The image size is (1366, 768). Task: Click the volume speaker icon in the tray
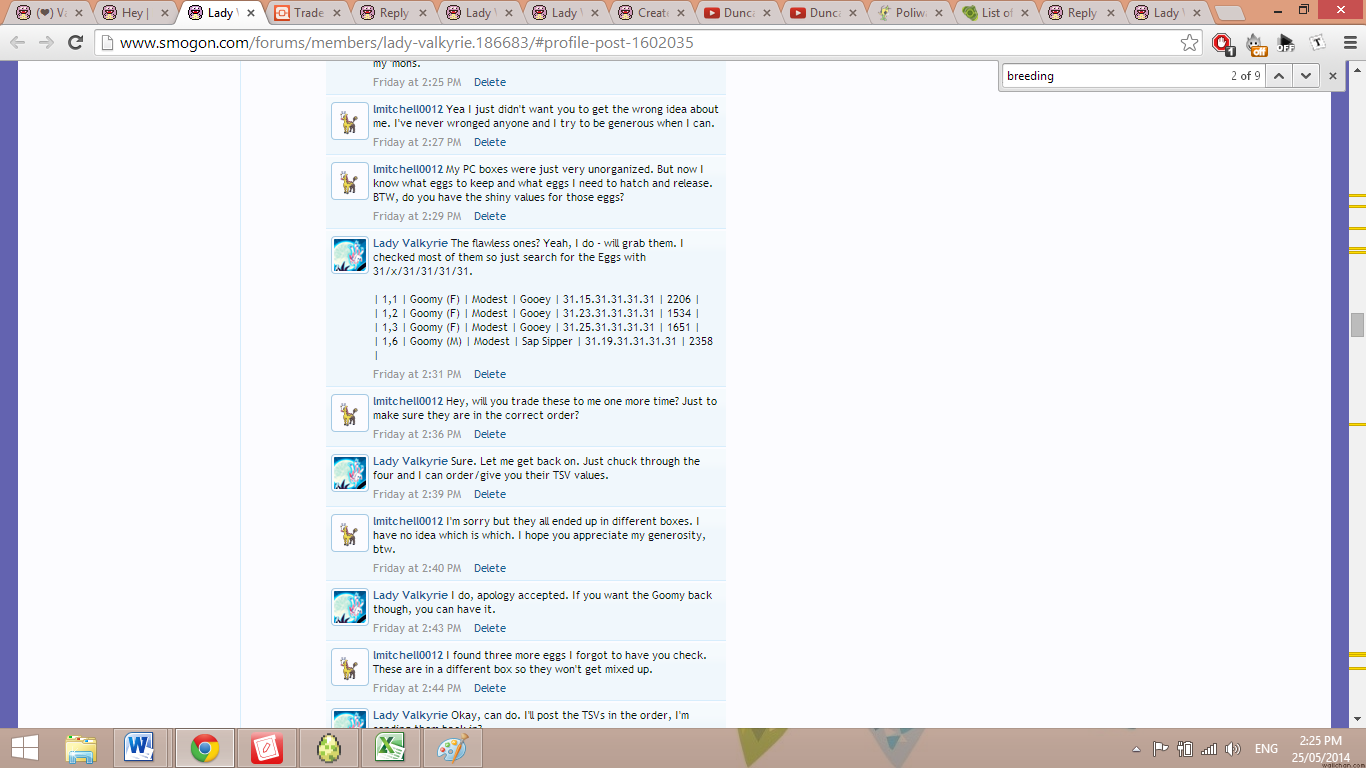tap(1232, 748)
